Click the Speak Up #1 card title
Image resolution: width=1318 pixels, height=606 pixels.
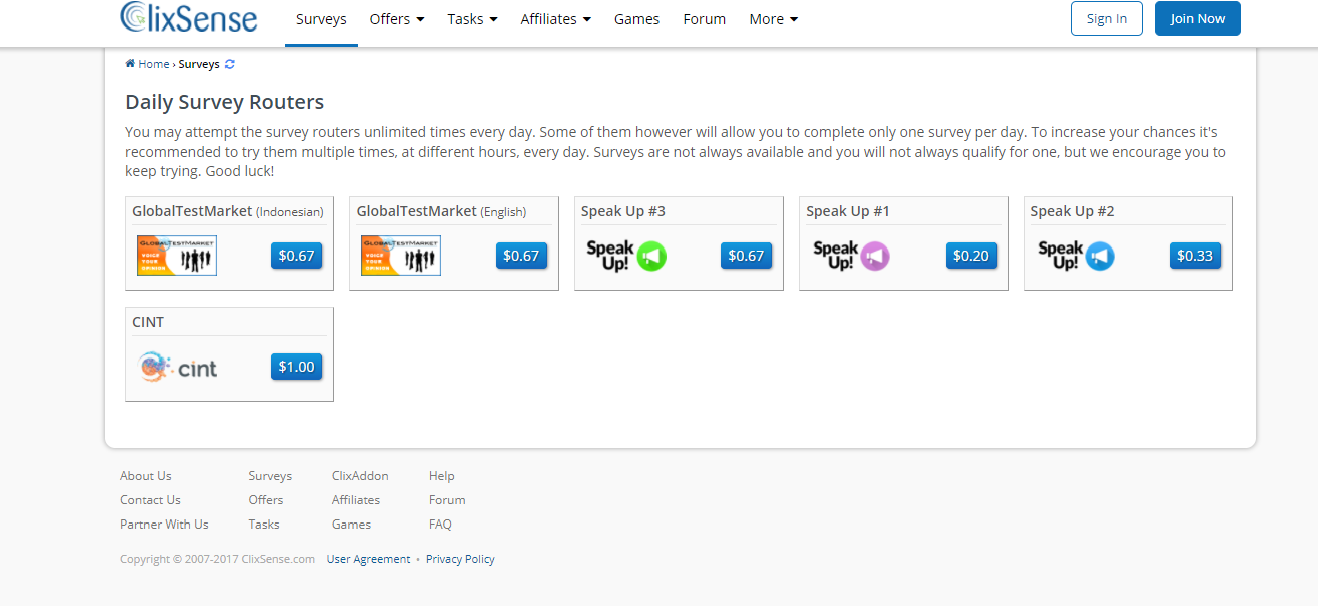tap(848, 211)
